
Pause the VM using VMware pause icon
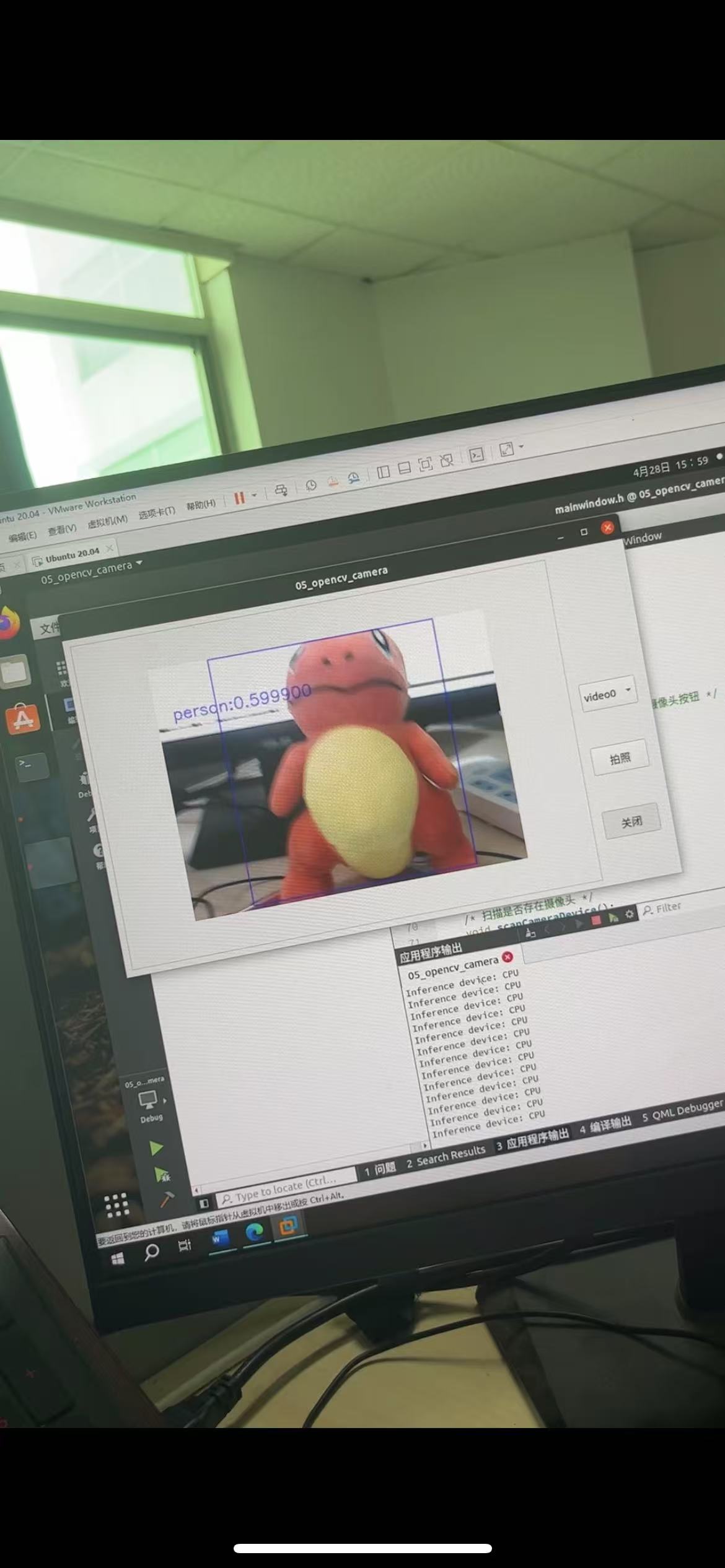tap(239, 497)
